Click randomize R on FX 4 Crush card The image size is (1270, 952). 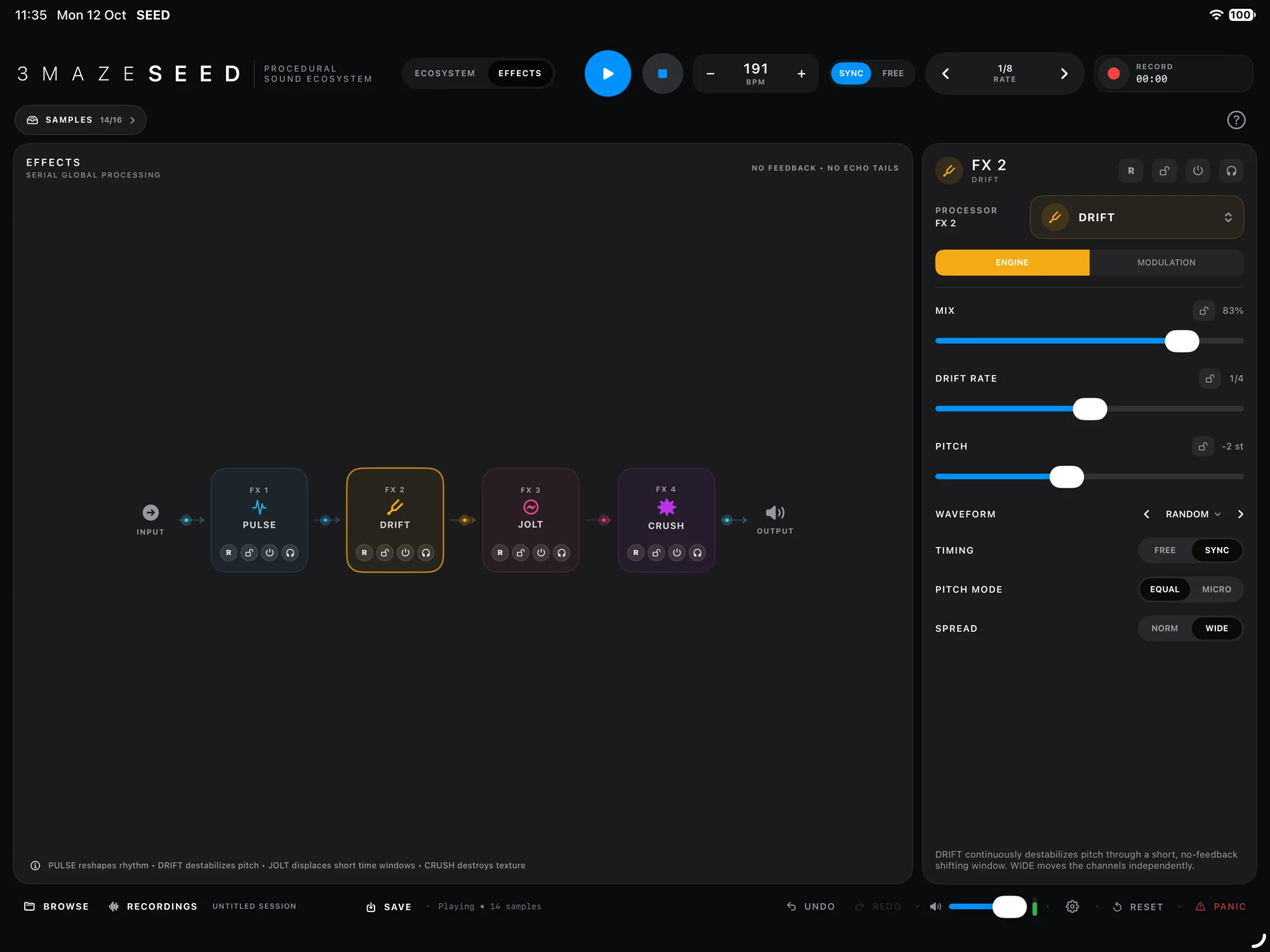636,553
